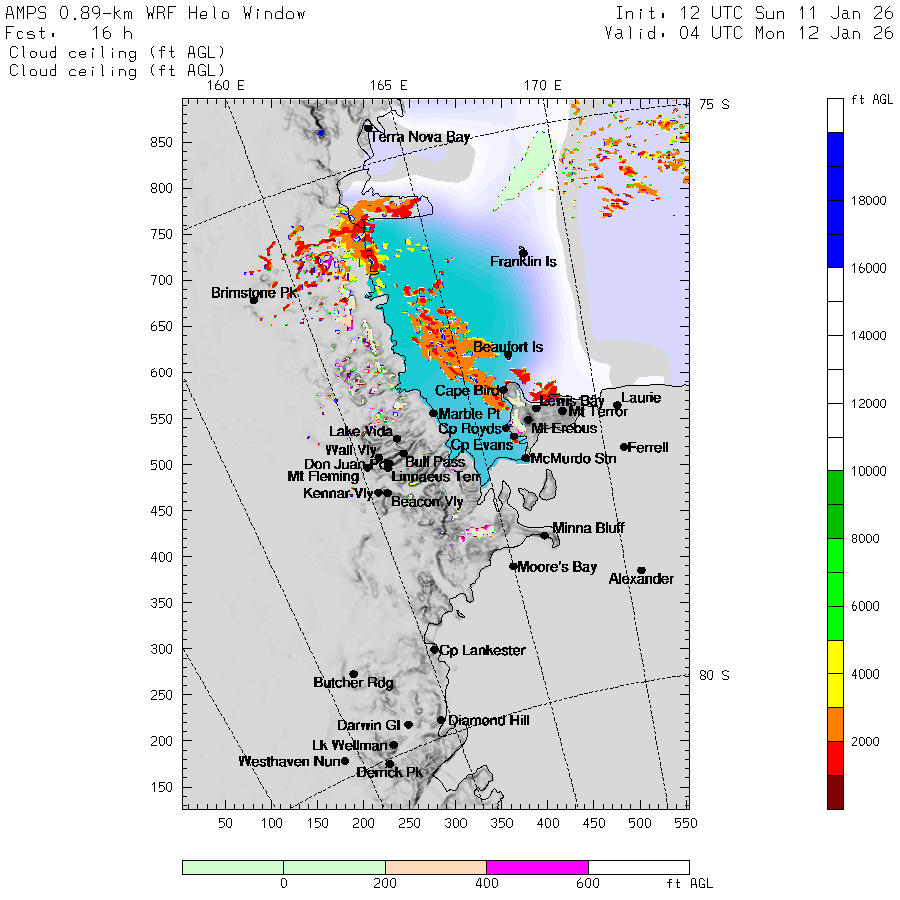The height and width of the screenshot is (900, 900).
Task: Select the Beaufort Is marker dot
Action: (x=508, y=355)
